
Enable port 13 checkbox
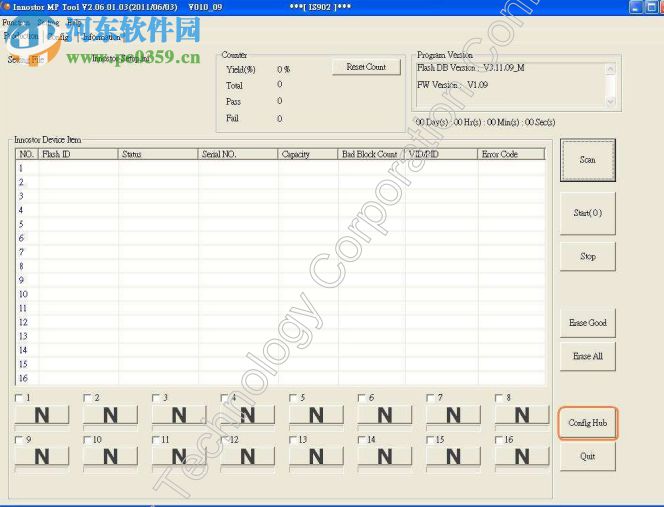click(x=293, y=440)
